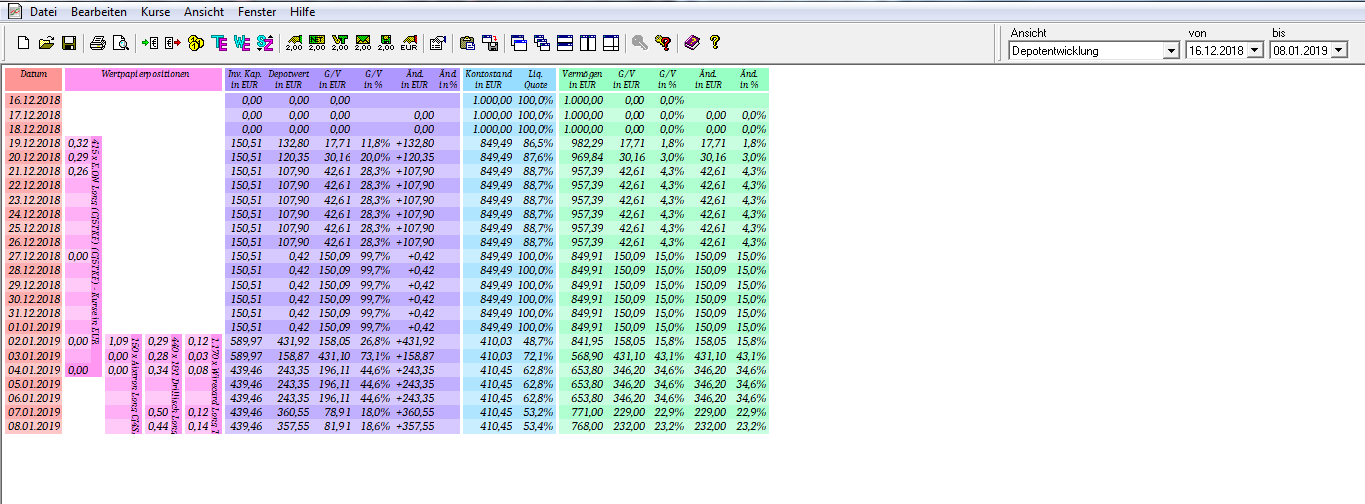
Task: Expand the 'bis' end date picker
Action: coord(1339,51)
